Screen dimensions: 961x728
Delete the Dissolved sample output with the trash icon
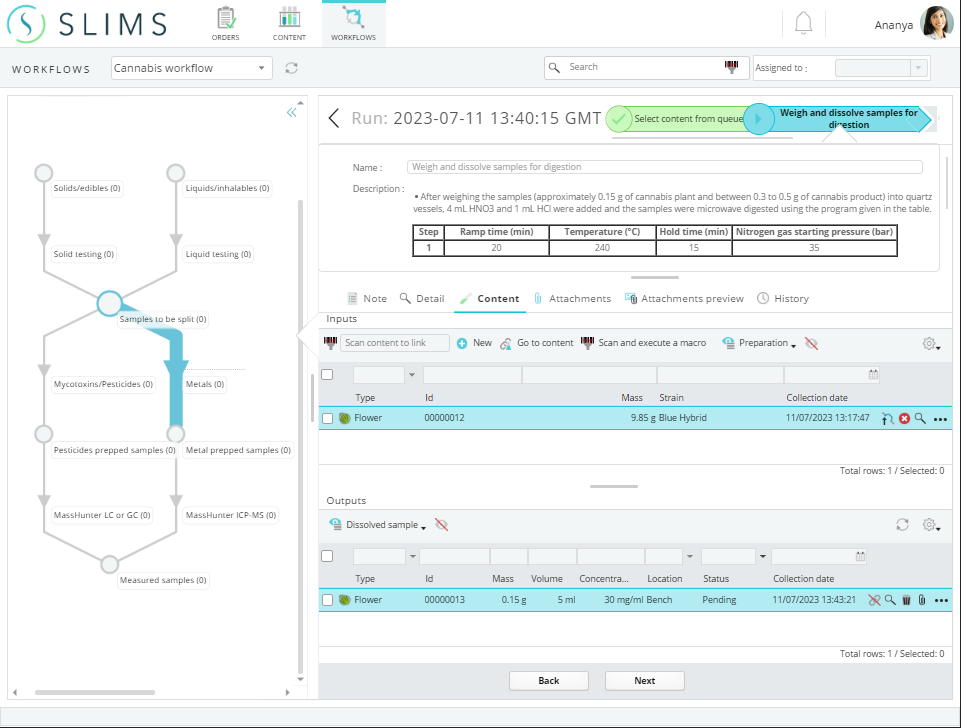[905, 600]
